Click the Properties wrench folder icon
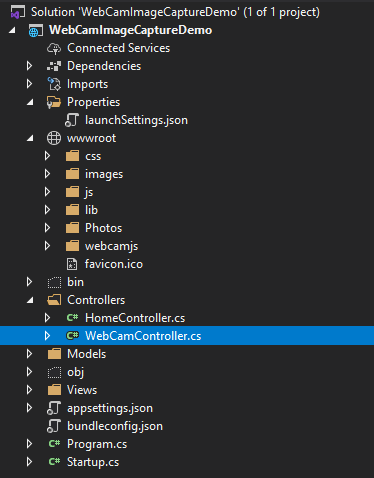374x478 pixels. 54,102
